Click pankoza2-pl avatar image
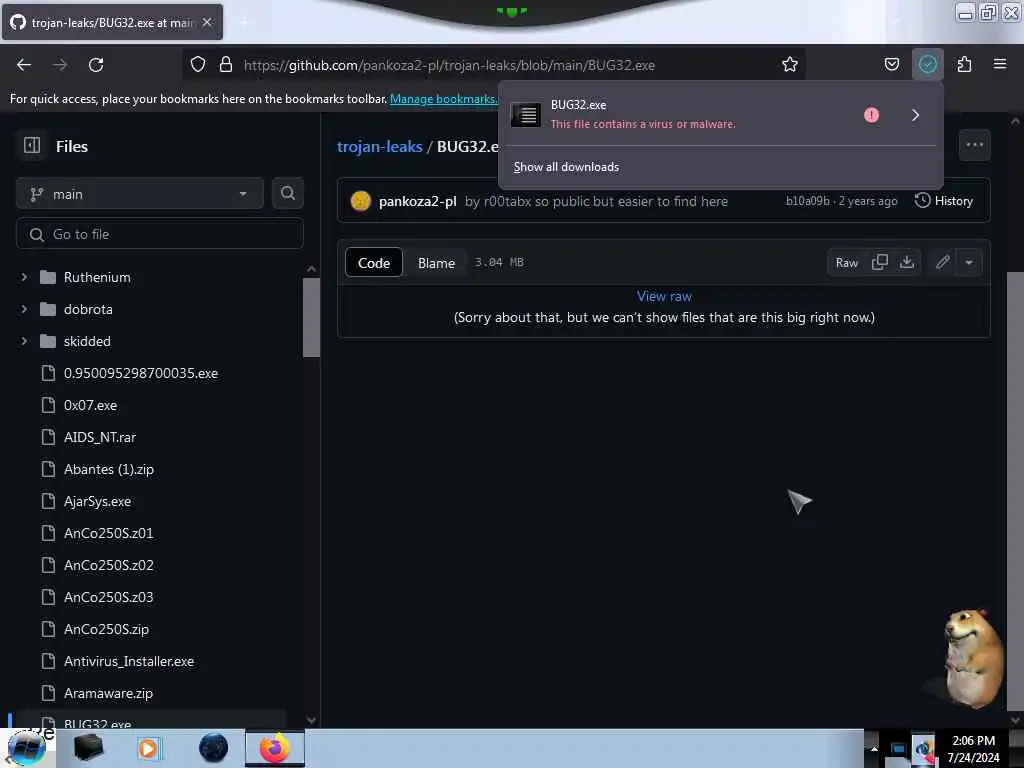 click(x=360, y=200)
